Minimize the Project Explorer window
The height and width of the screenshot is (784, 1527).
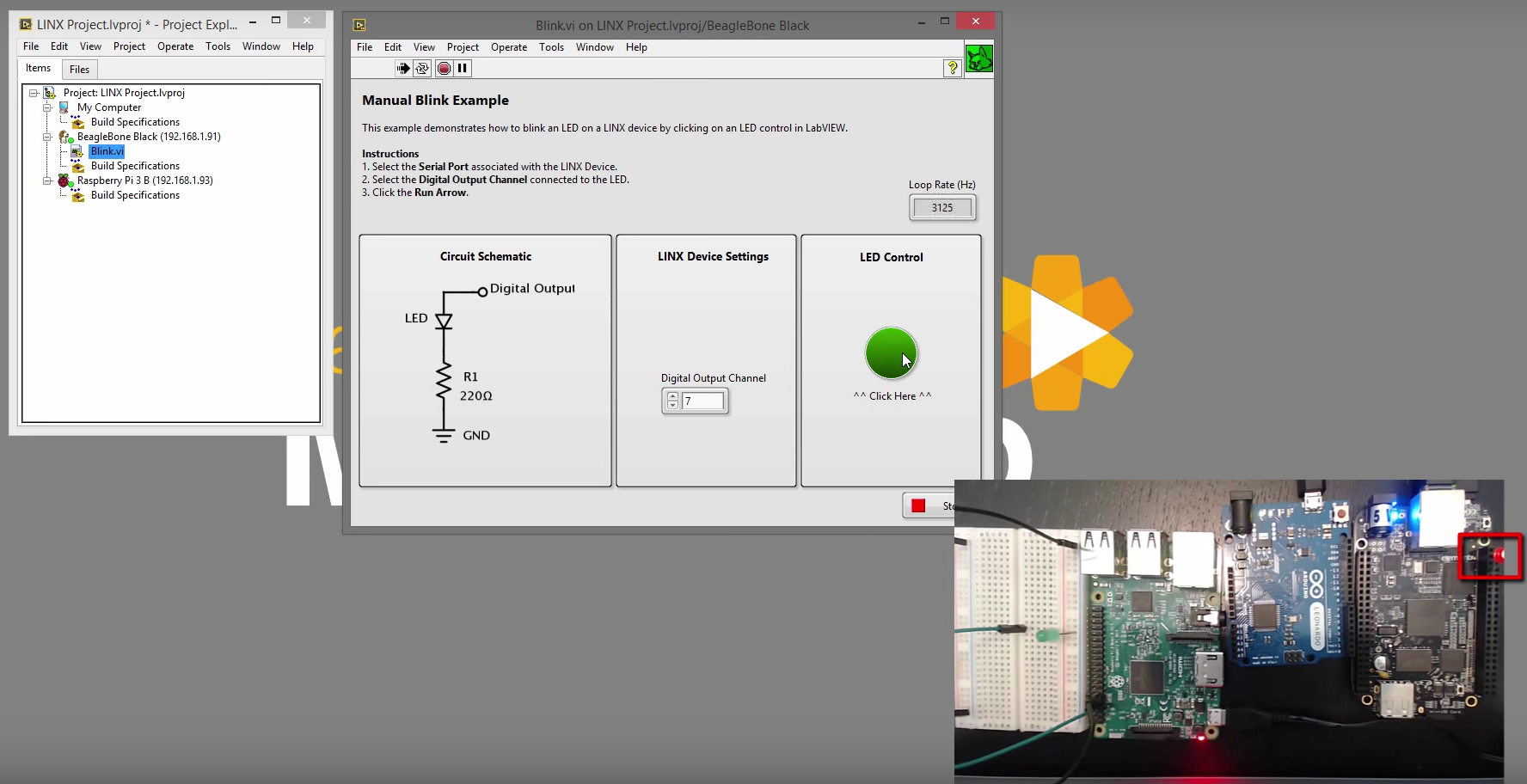[x=253, y=21]
